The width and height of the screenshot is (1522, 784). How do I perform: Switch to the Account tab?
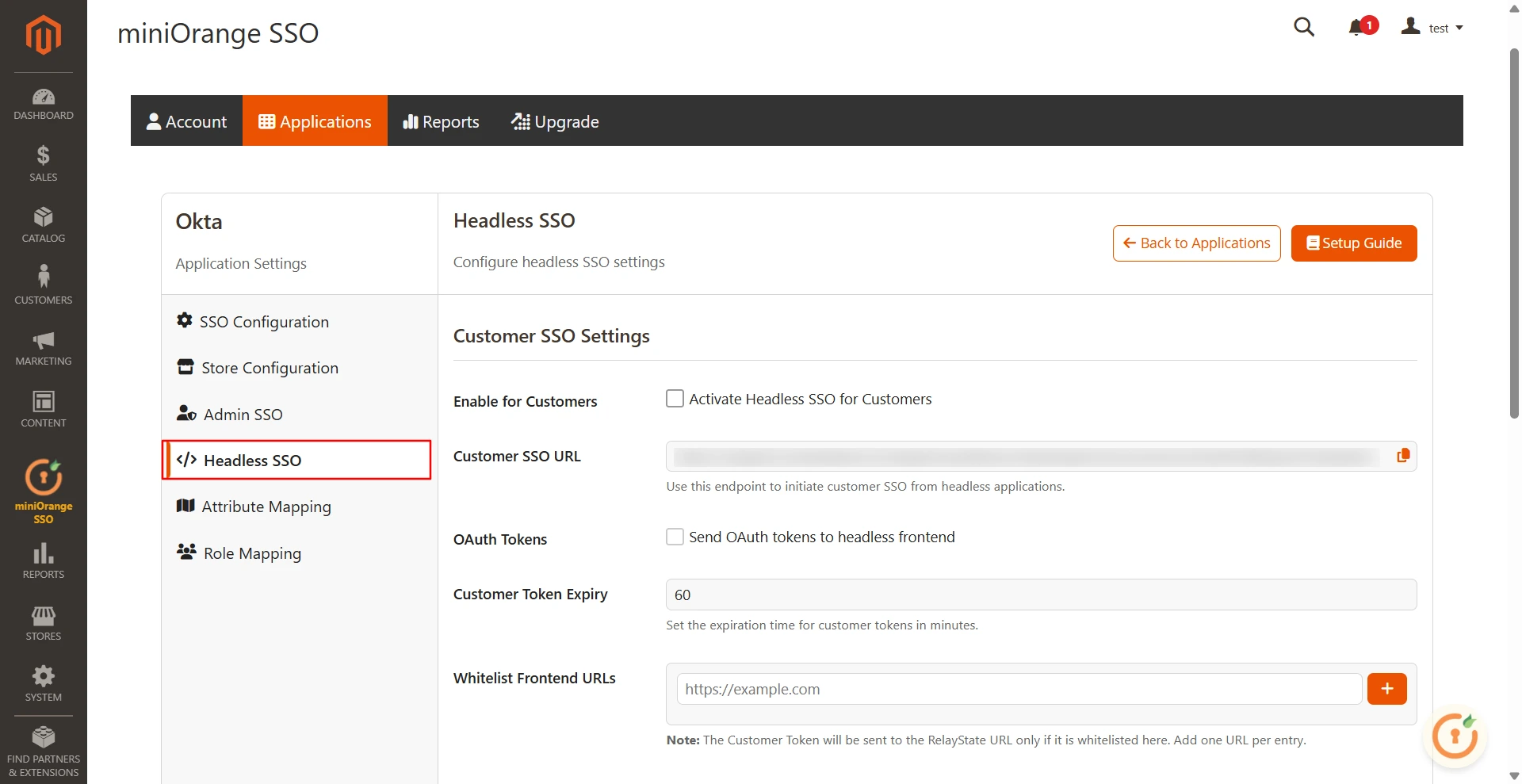[186, 120]
